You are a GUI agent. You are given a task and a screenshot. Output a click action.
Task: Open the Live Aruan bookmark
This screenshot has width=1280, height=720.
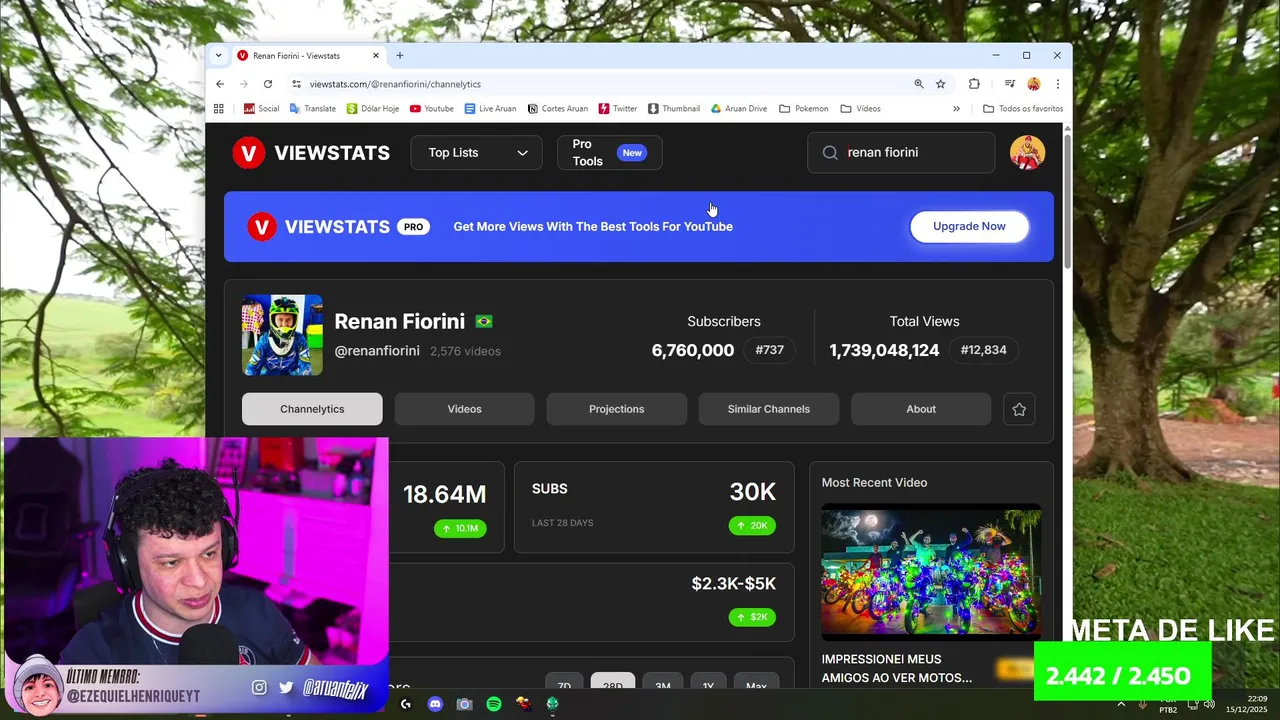tap(491, 108)
